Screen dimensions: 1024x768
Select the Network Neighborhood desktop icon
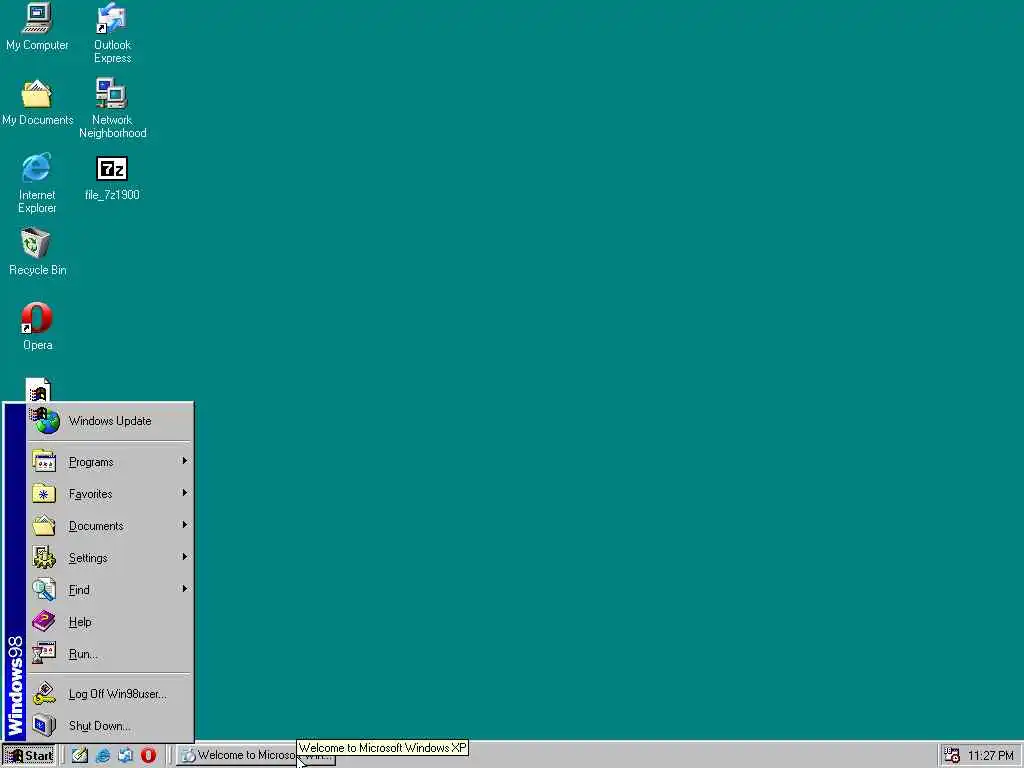click(112, 108)
